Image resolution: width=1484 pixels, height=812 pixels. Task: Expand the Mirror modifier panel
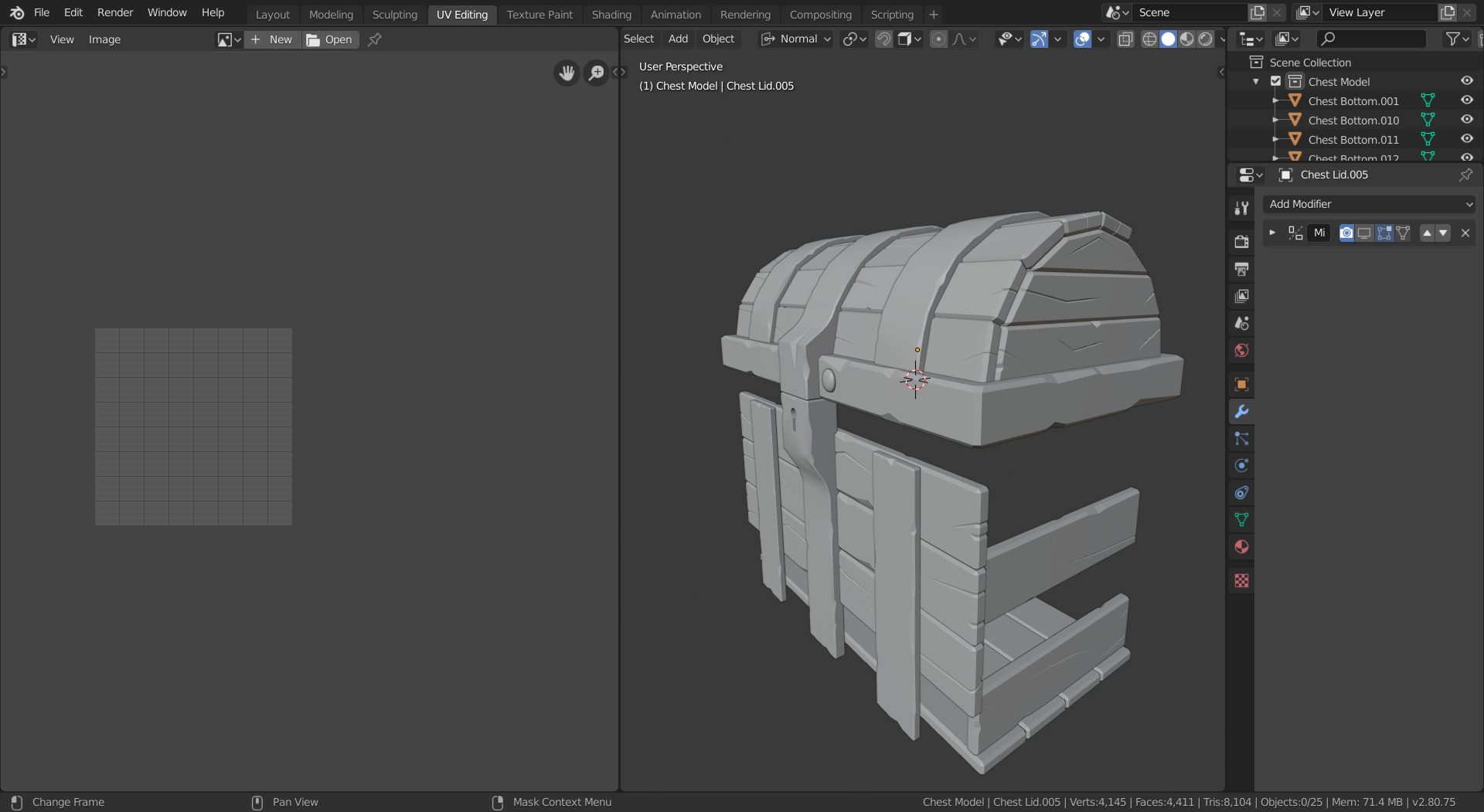pos(1272,233)
